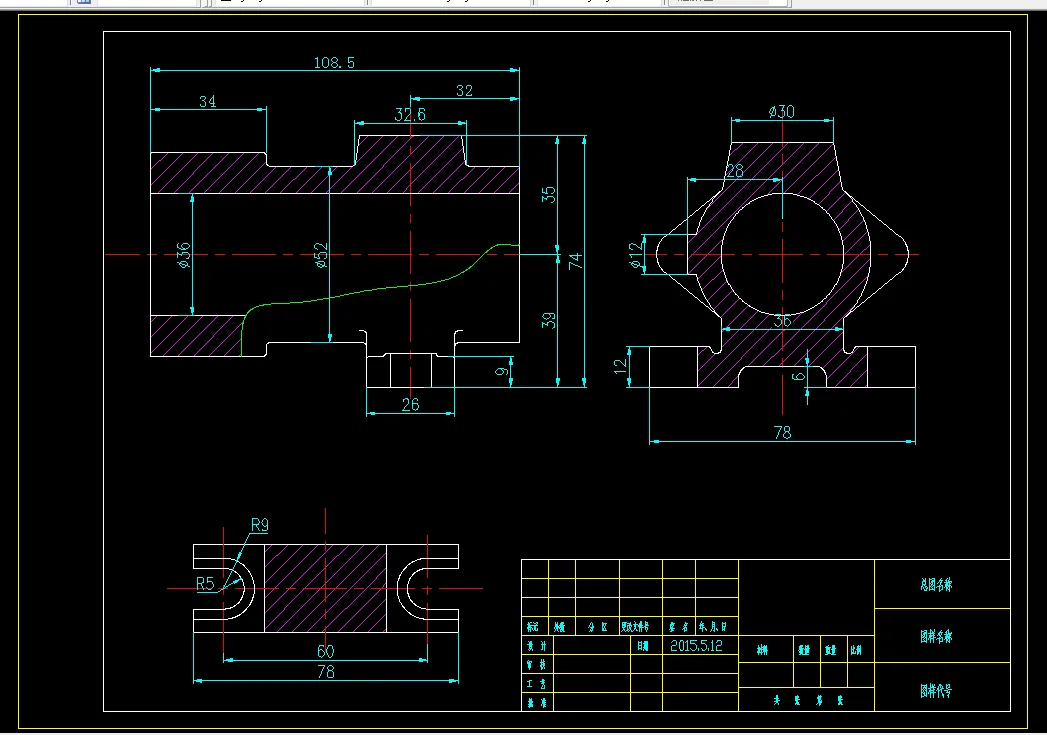The image size is (1047, 735).
Task: Click the ø12 hole diameter dimension
Action: tap(636, 255)
